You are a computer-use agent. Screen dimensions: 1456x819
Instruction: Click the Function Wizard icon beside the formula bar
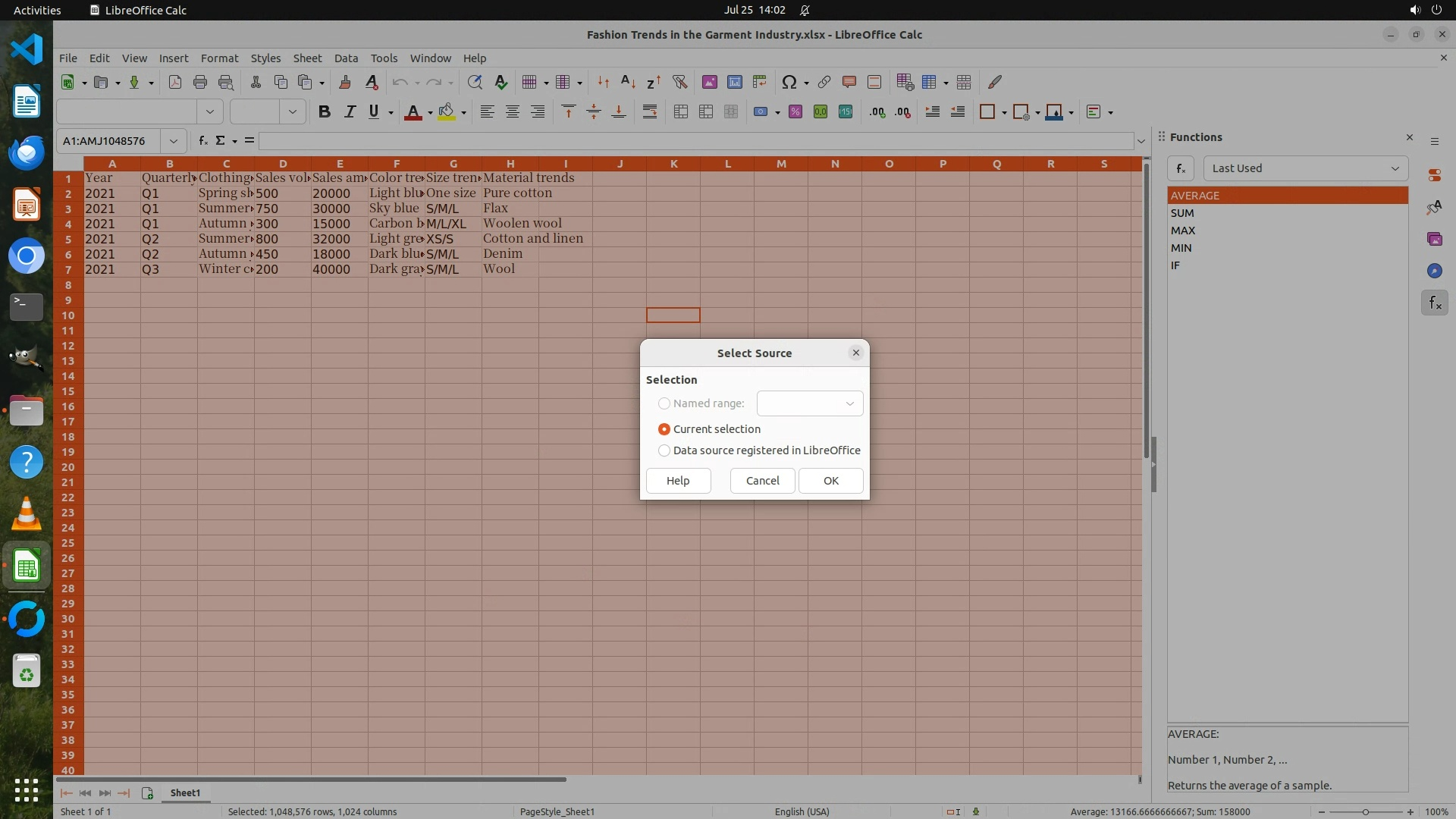click(202, 140)
